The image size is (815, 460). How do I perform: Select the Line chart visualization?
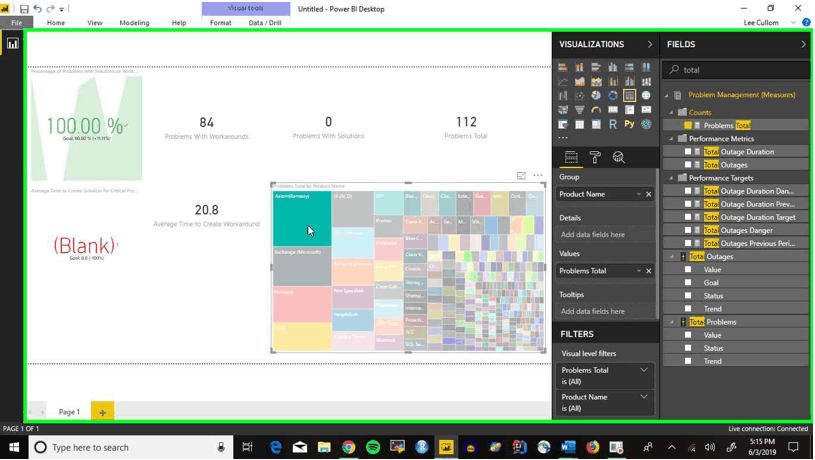(563, 82)
